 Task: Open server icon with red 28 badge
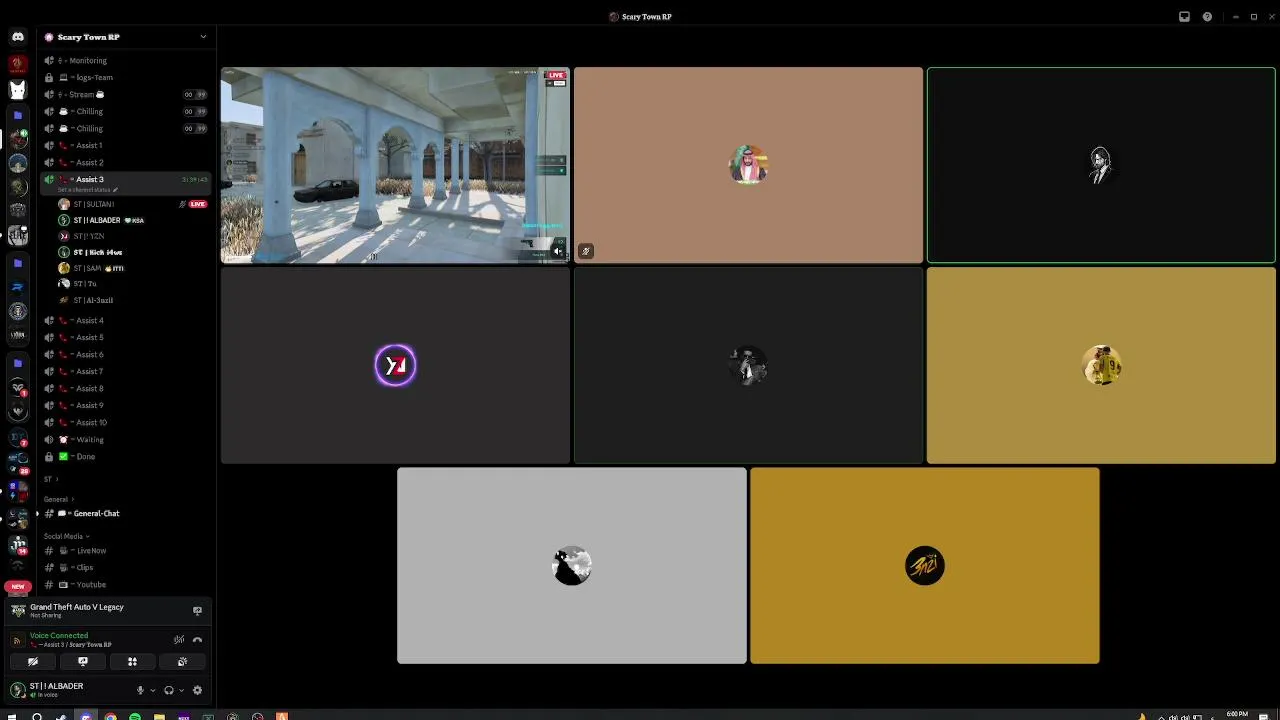tap(17, 465)
